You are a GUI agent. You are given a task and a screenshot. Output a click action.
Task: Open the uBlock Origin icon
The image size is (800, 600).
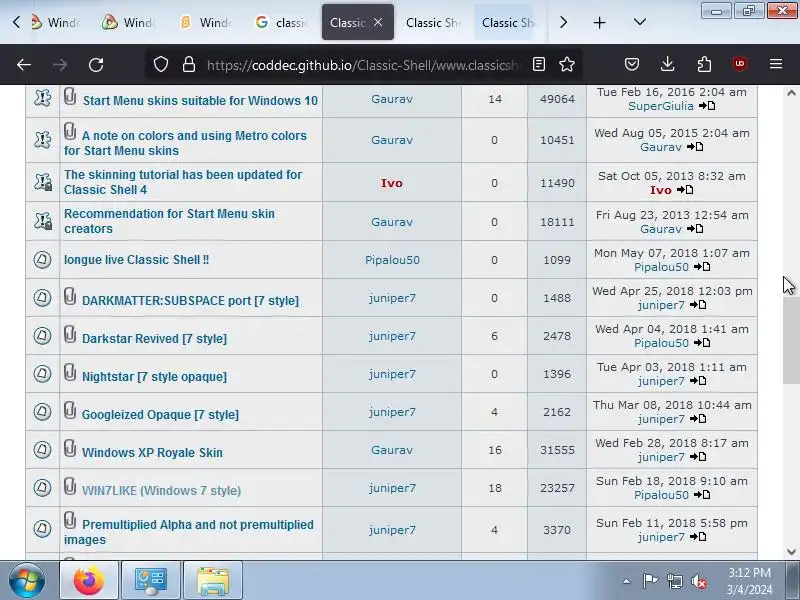(740, 64)
